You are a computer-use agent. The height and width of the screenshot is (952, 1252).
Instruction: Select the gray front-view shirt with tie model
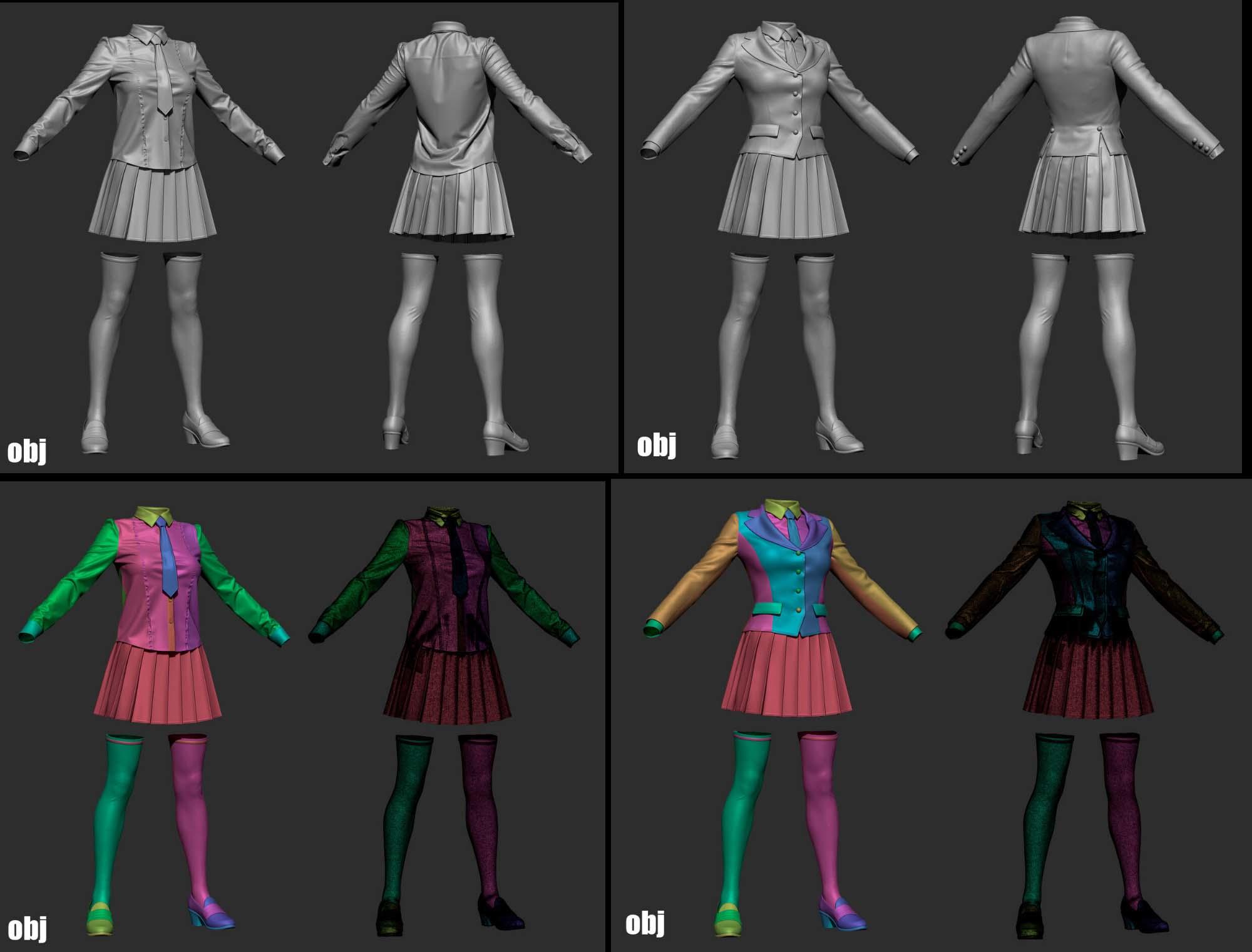[x=150, y=239]
